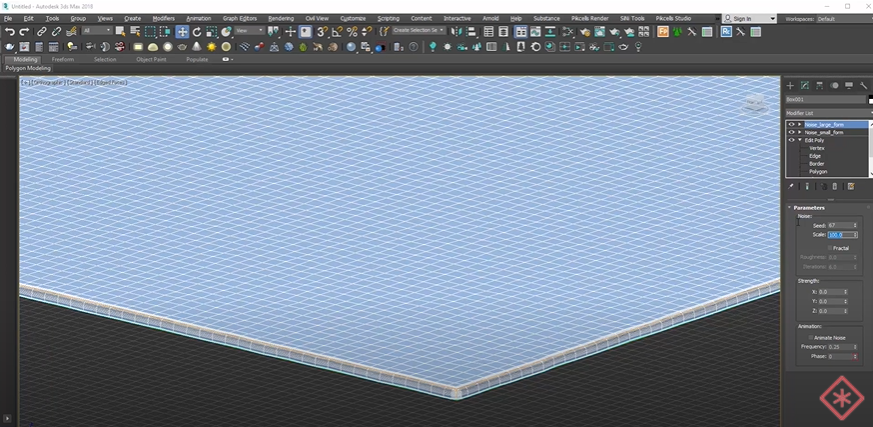The image size is (873, 427).
Task: Open the Modify panel tab icon
Action: pyautogui.click(x=804, y=86)
